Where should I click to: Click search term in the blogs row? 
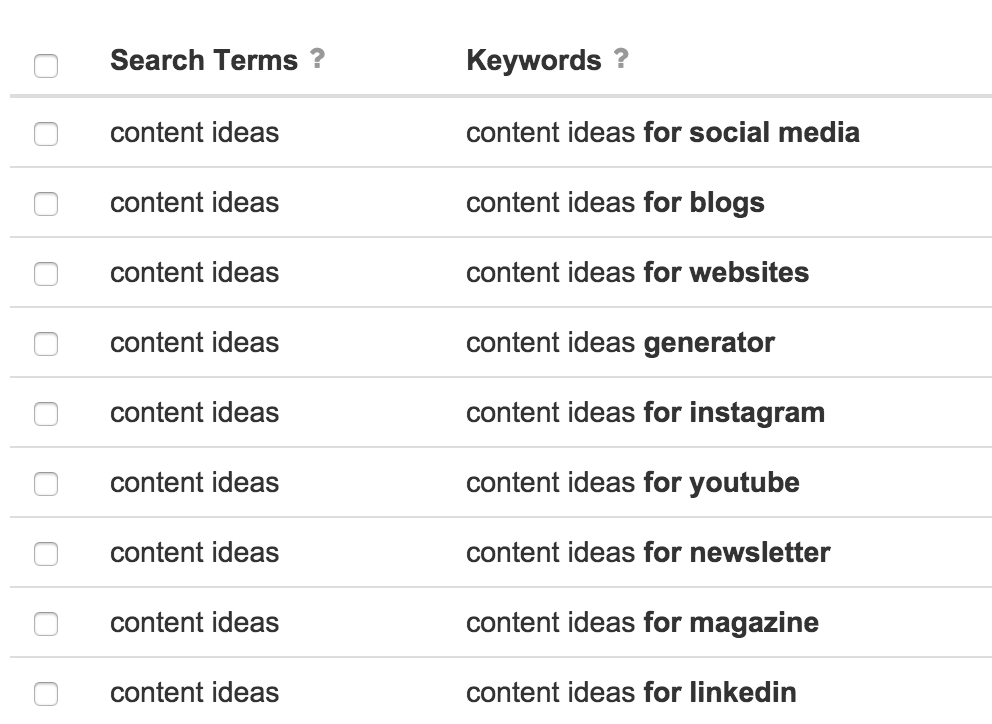coord(194,203)
